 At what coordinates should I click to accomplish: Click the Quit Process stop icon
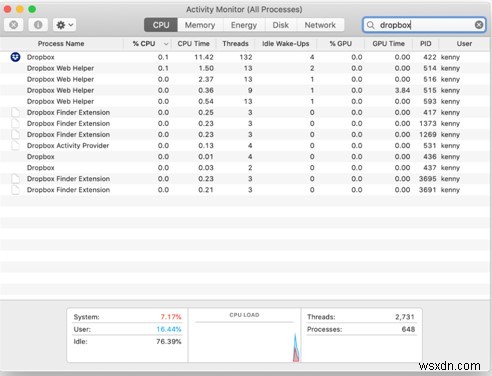tap(13, 25)
